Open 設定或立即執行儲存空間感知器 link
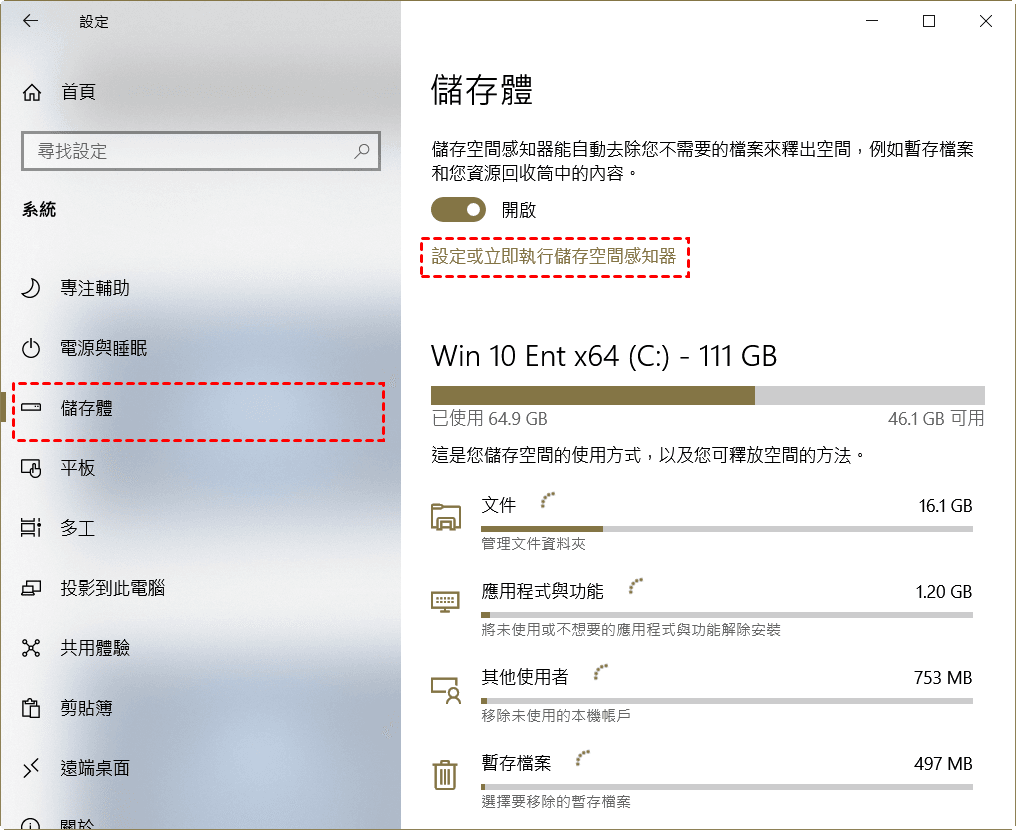 tap(554, 257)
